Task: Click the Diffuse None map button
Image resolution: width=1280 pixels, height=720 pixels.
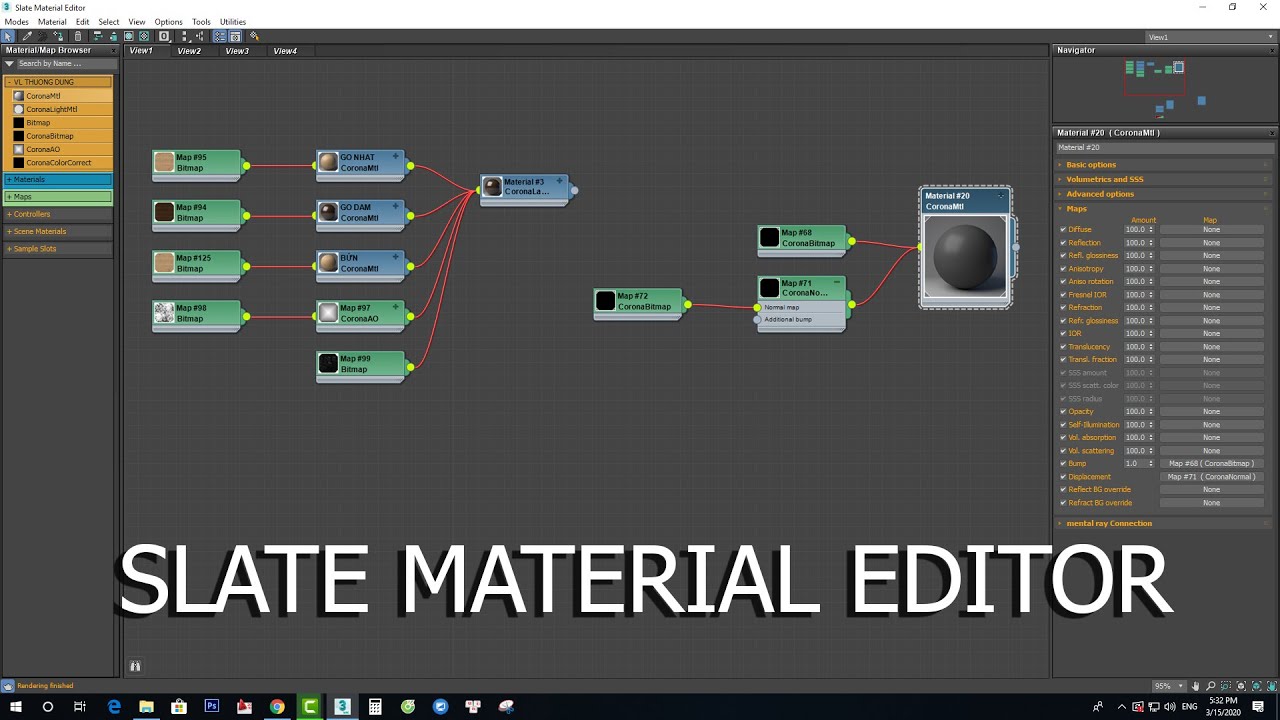Action: 1211,230
